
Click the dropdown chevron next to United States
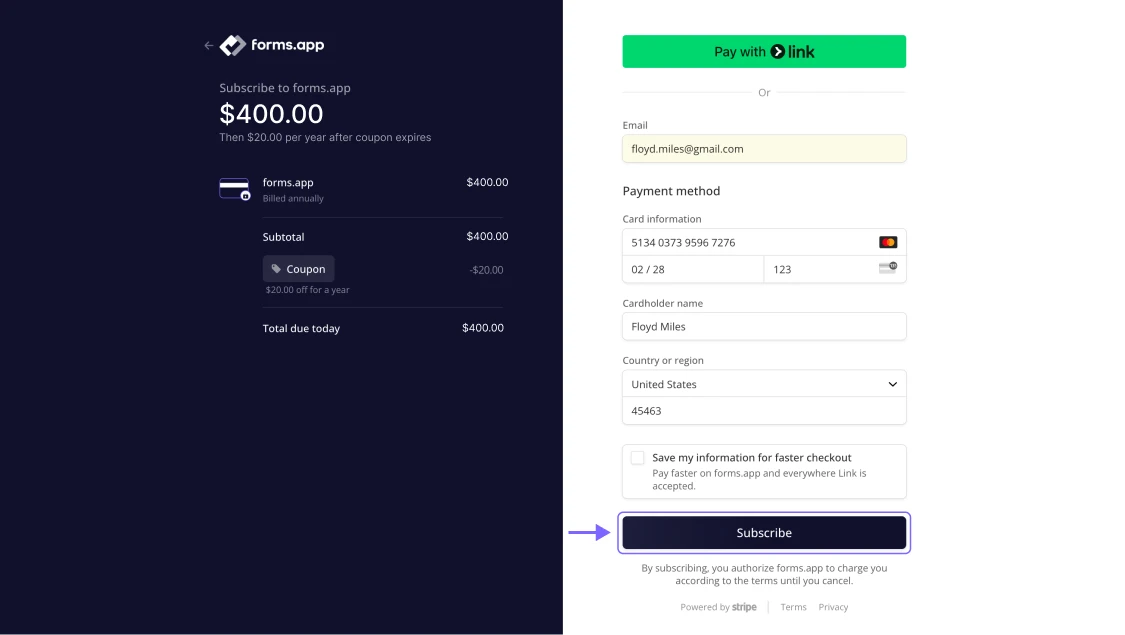click(x=892, y=384)
